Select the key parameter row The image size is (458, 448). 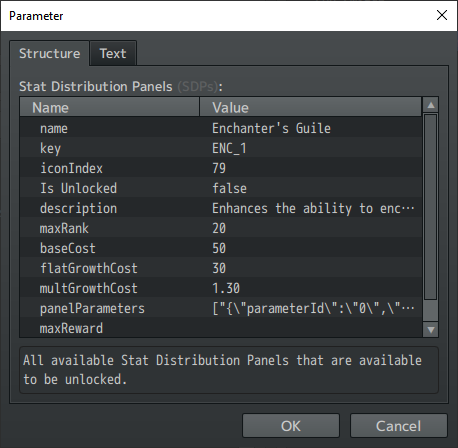221,148
